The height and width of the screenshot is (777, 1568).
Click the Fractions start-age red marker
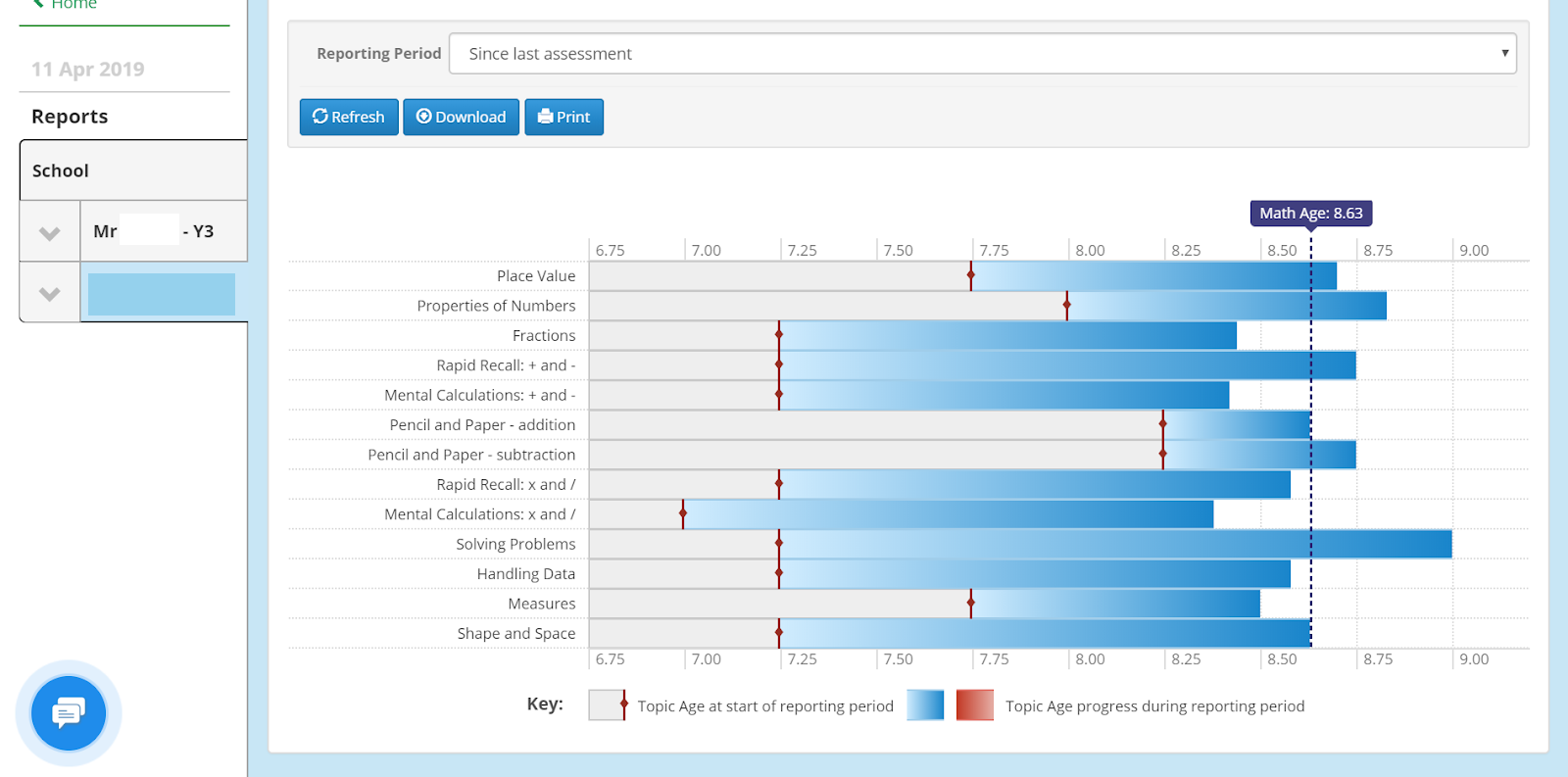[x=779, y=335]
